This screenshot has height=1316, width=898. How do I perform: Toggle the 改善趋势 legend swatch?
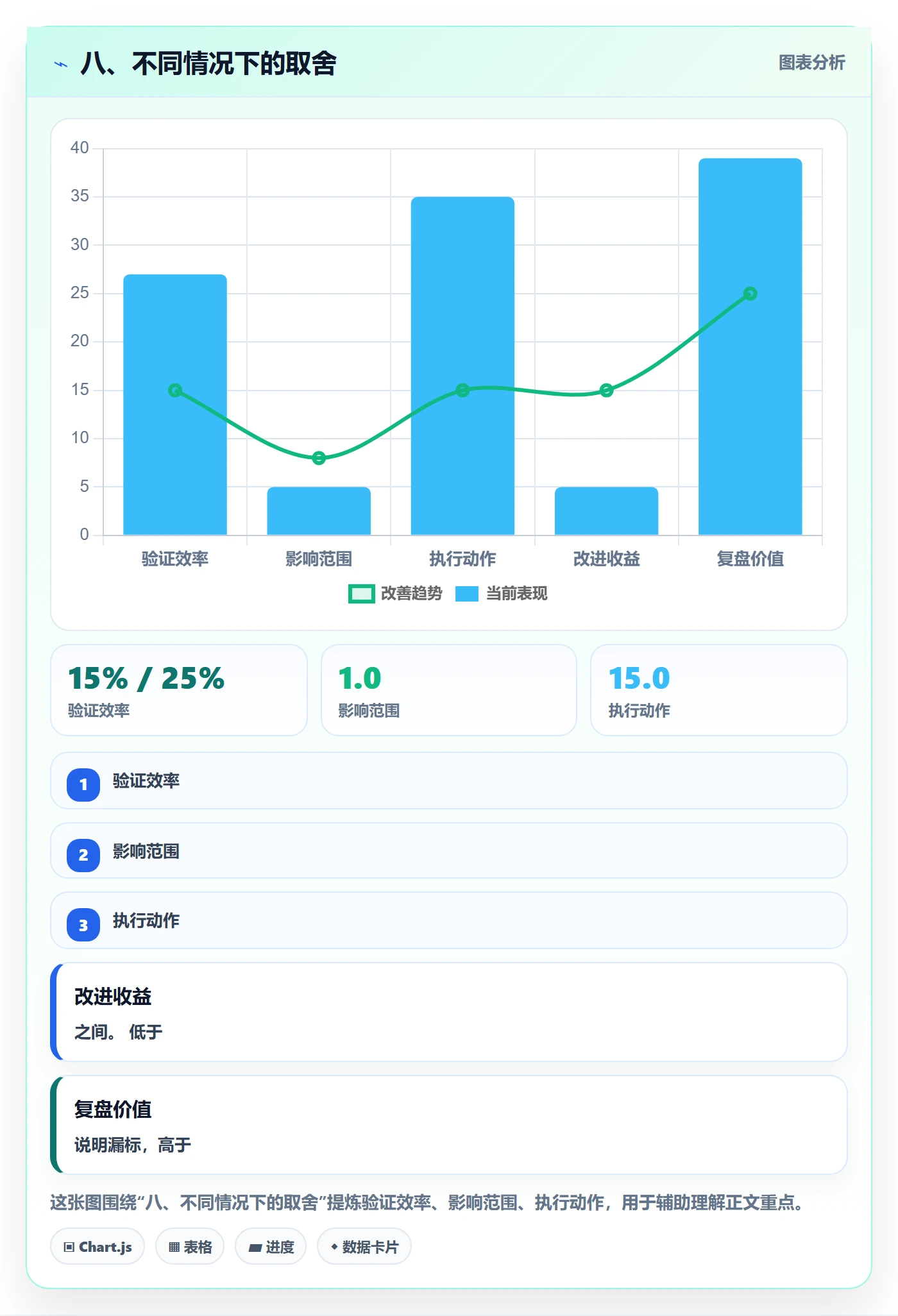click(x=361, y=594)
